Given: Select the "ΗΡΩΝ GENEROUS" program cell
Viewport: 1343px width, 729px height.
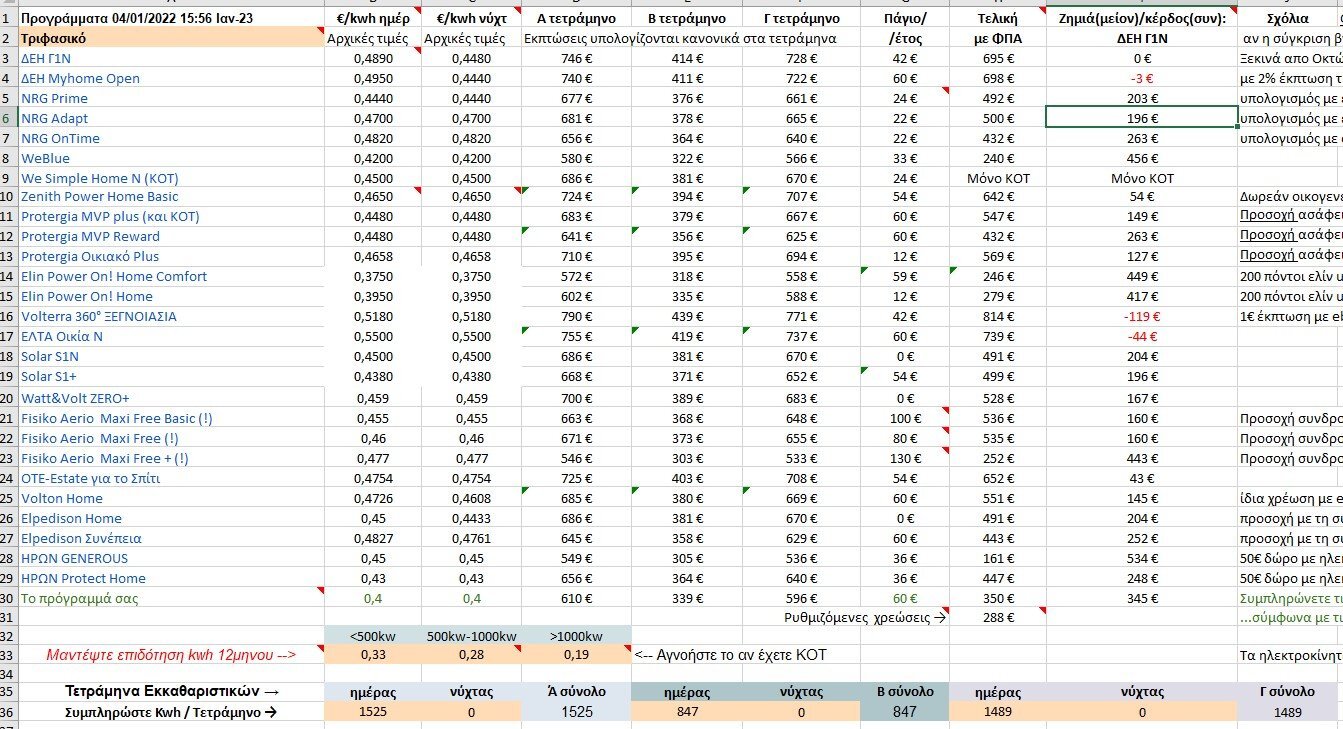Looking at the screenshot, I should click(x=170, y=558).
